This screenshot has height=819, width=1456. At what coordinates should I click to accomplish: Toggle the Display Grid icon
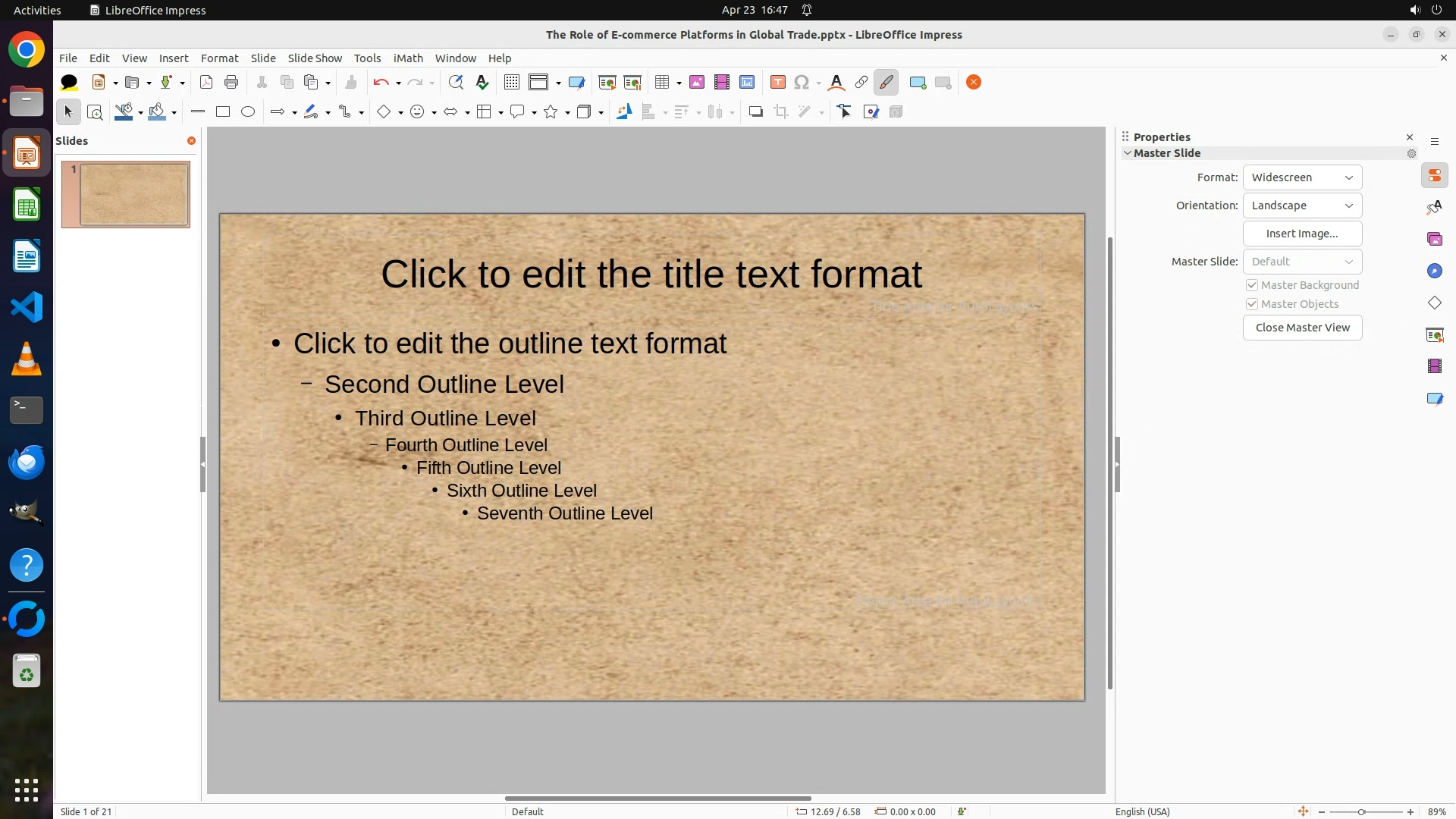512,83
